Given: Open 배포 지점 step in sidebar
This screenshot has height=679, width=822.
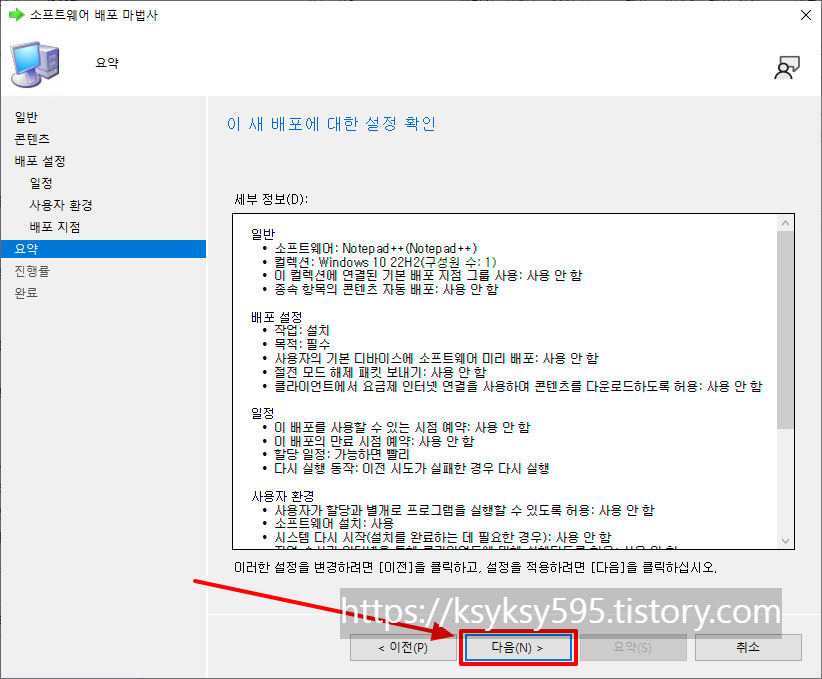Looking at the screenshot, I should click(55, 227).
